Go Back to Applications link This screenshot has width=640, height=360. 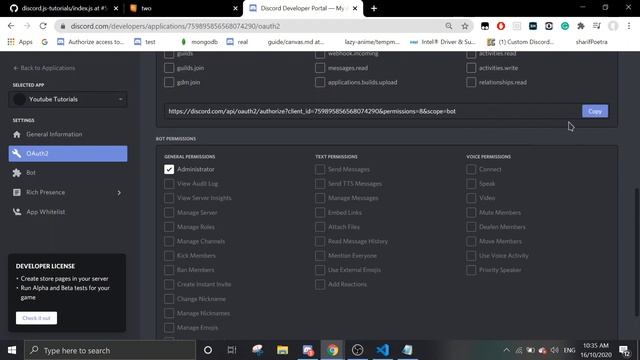coord(44,68)
